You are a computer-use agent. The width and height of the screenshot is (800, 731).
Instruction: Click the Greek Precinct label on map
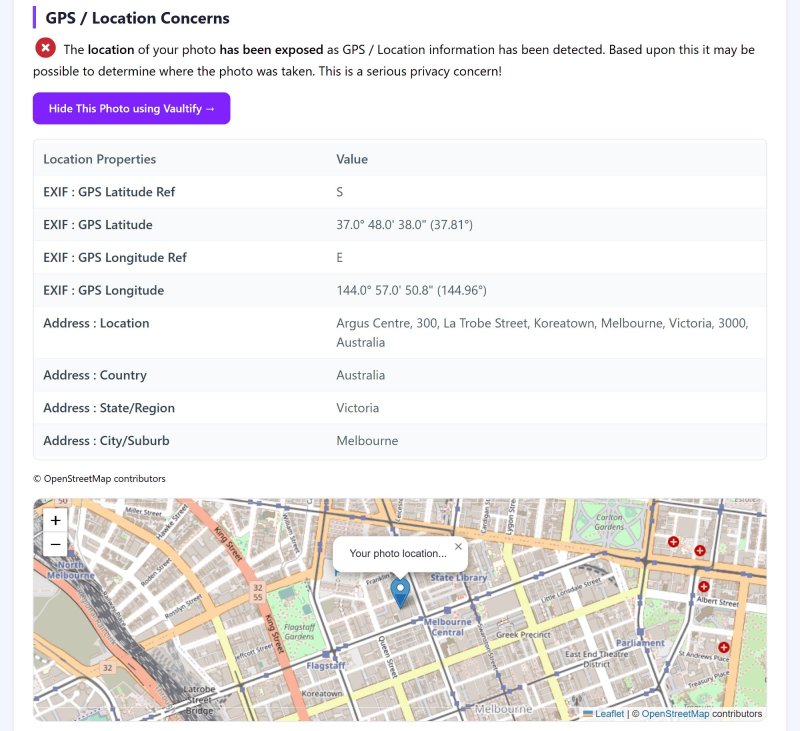click(523, 635)
